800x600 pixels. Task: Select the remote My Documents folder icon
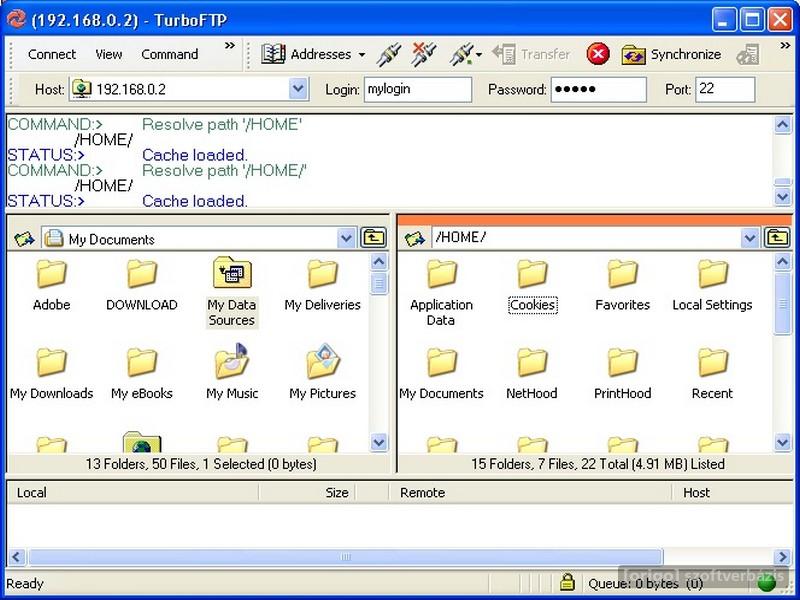442,362
